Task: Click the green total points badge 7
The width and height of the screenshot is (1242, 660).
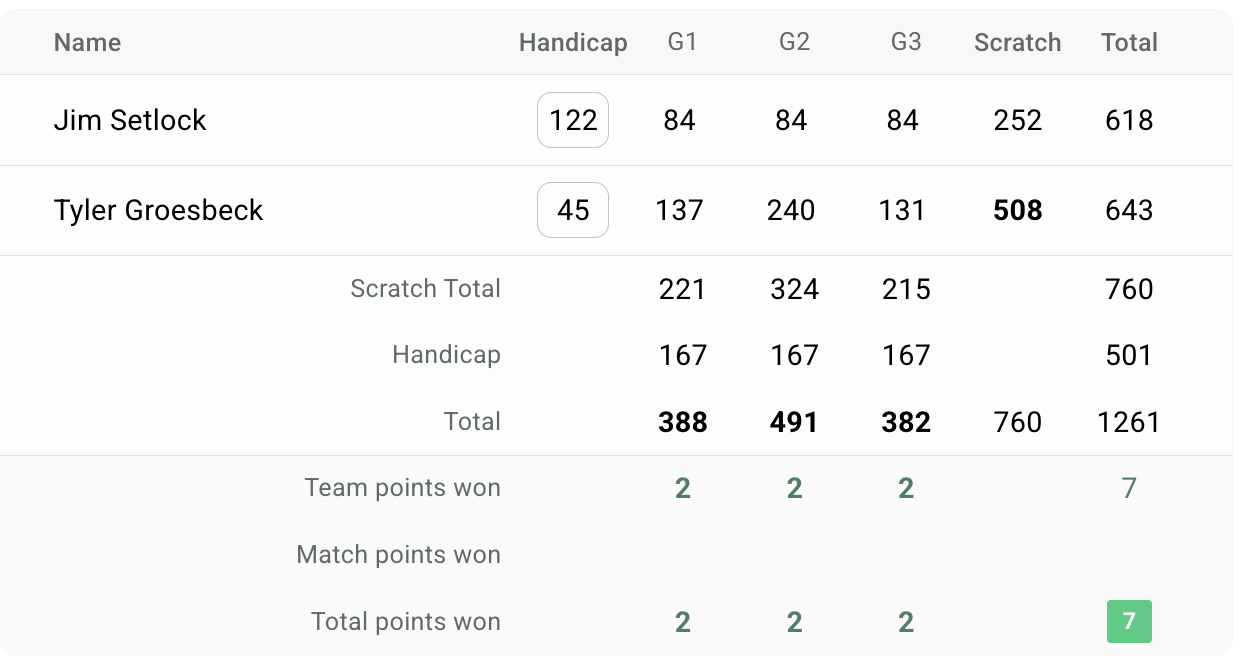Action: (x=1129, y=621)
